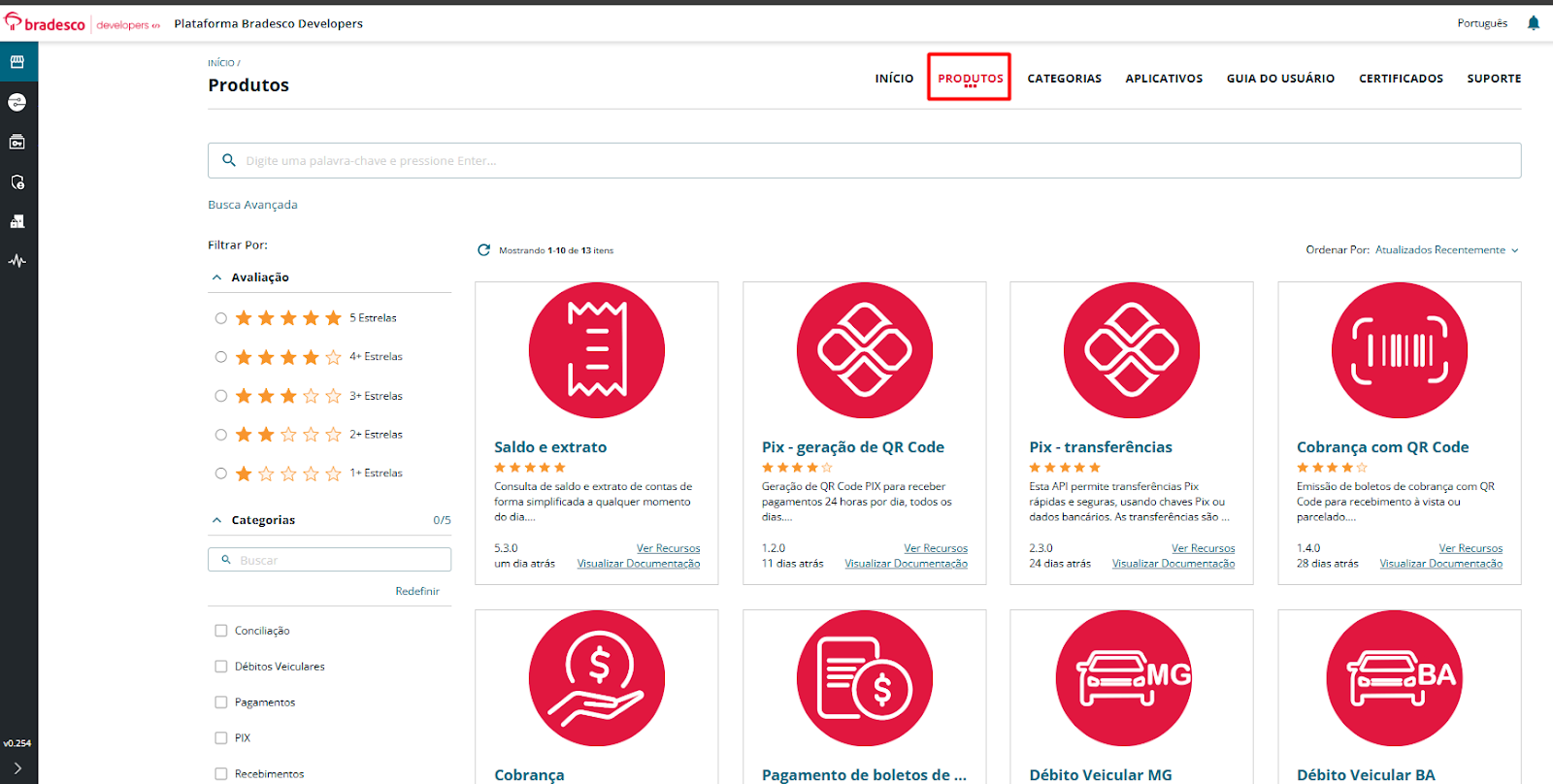
Task: Click Ver Recursos for Pix - transferências
Action: tap(1204, 548)
